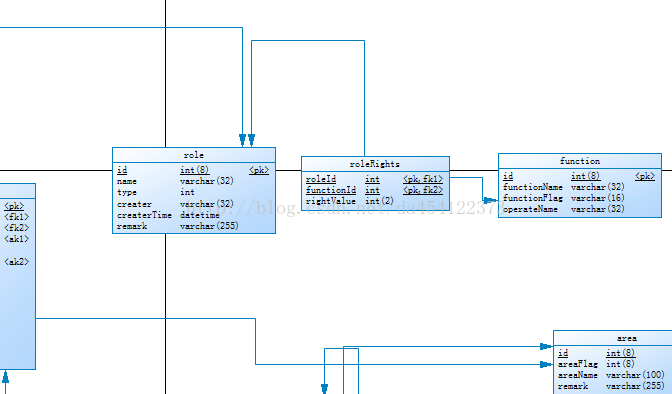Click varchar(100) type in area table
Viewport: 672px width, 394px height.
pyautogui.click(x=635, y=375)
